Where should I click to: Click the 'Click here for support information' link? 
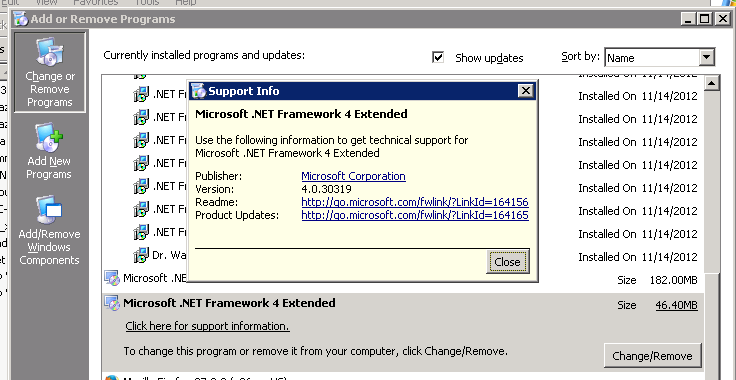pos(207,326)
